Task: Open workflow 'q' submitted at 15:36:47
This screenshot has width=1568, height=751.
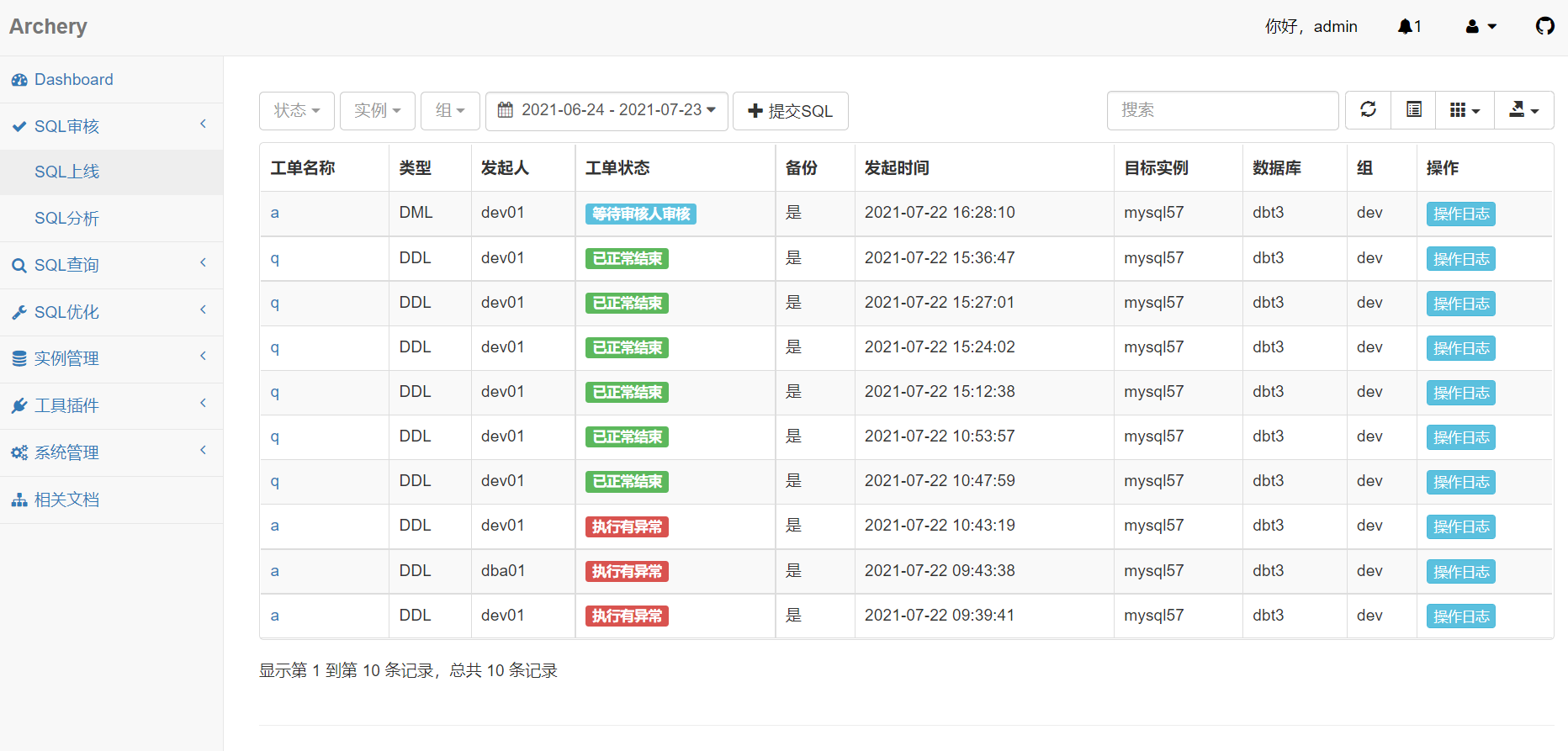Action: [x=275, y=258]
